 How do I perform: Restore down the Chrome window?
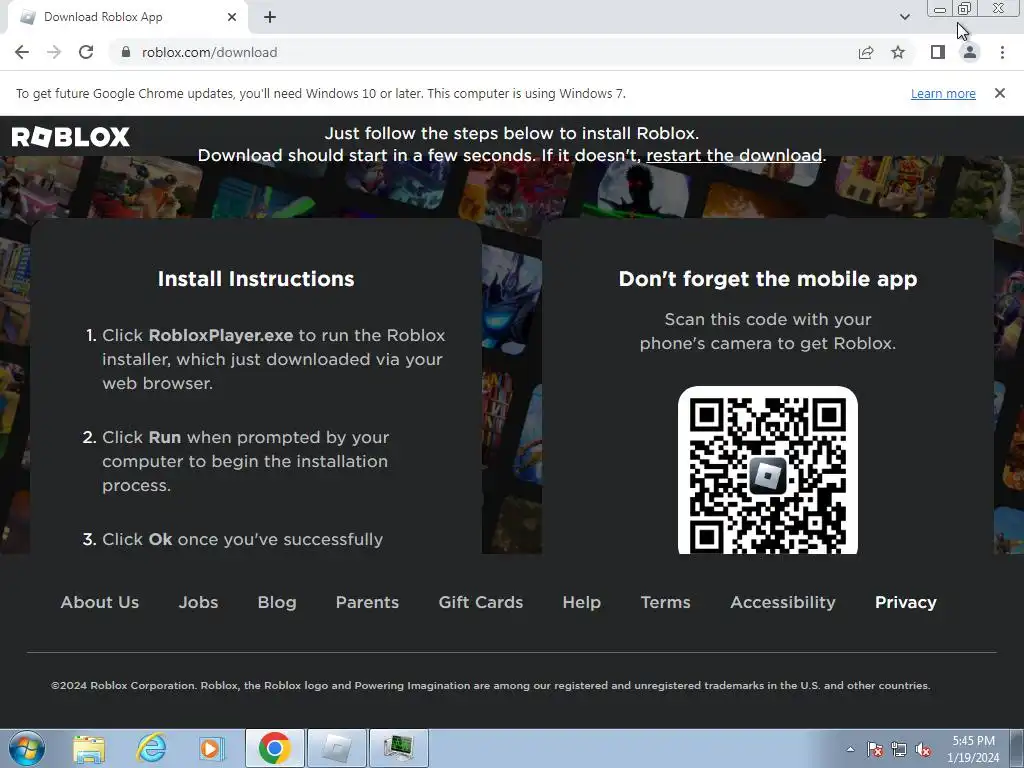964,9
